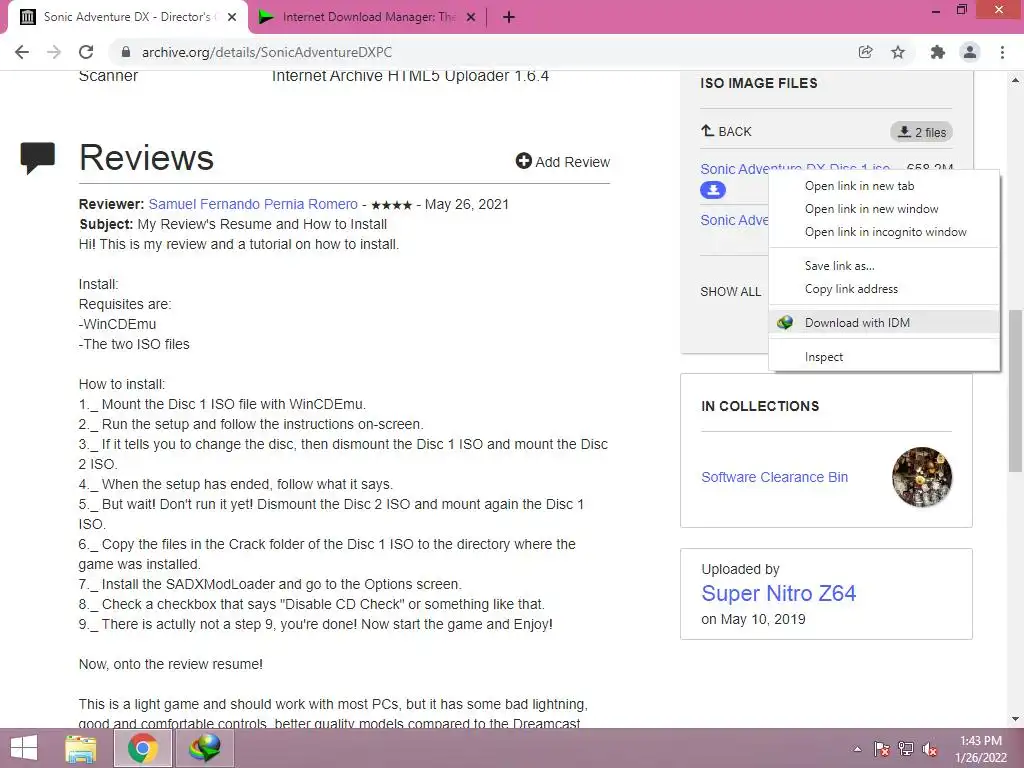Viewport: 1024px width, 768px height.
Task: Click the network tray icon
Action: click(906, 749)
